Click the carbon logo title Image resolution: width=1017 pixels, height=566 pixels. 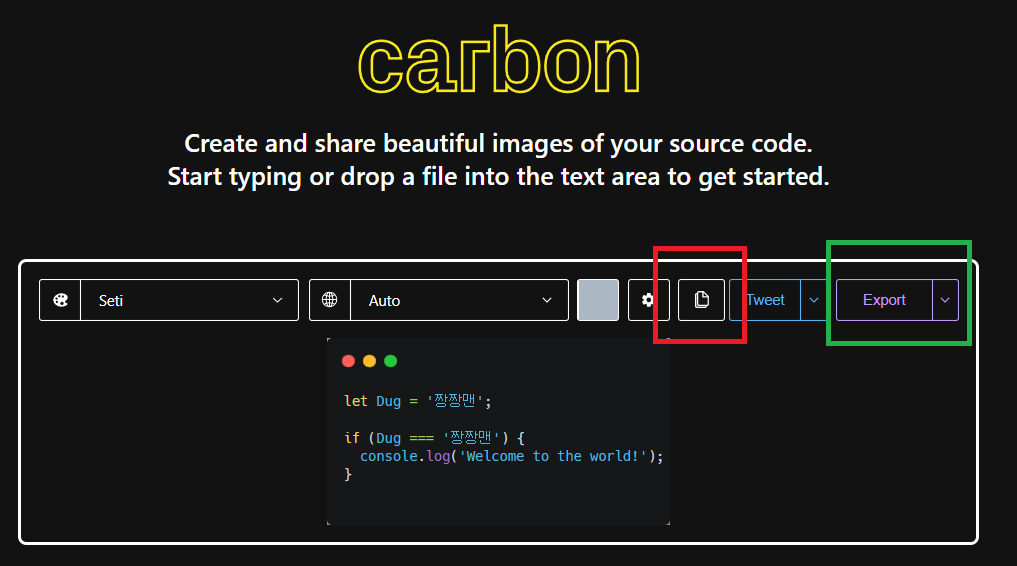click(x=499, y=60)
